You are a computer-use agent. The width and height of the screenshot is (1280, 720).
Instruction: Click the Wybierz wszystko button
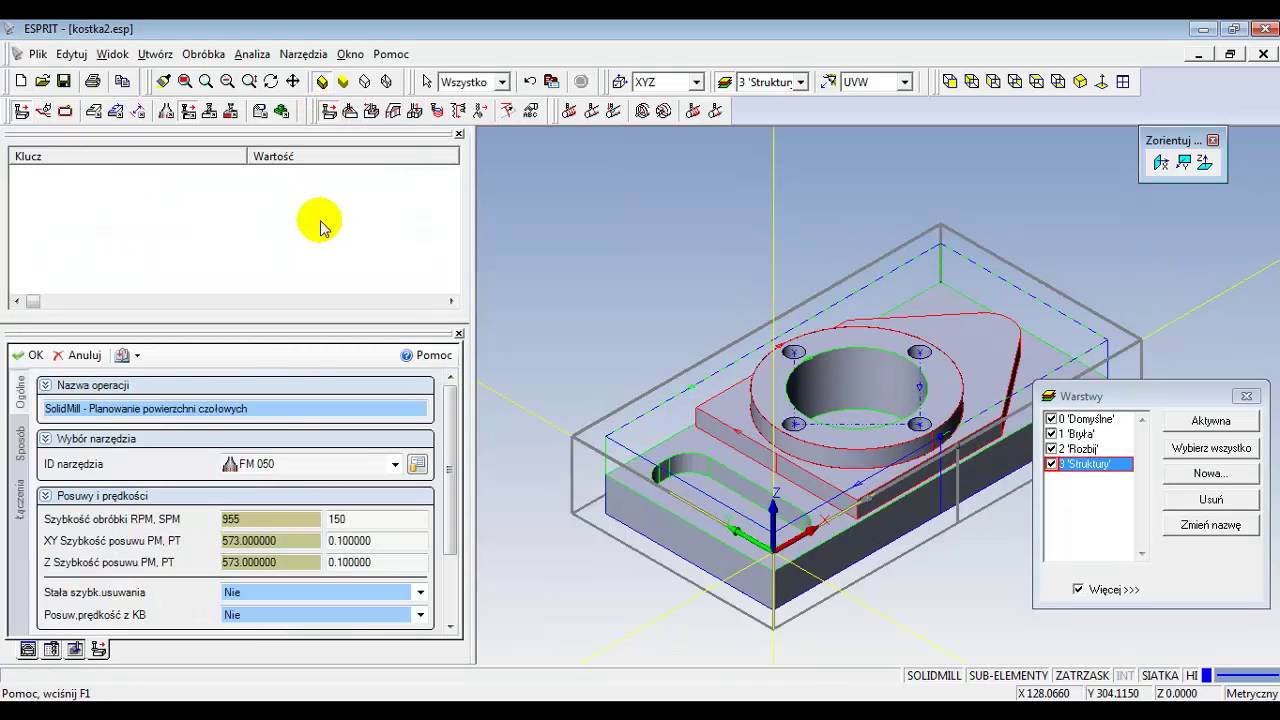pos(1211,448)
